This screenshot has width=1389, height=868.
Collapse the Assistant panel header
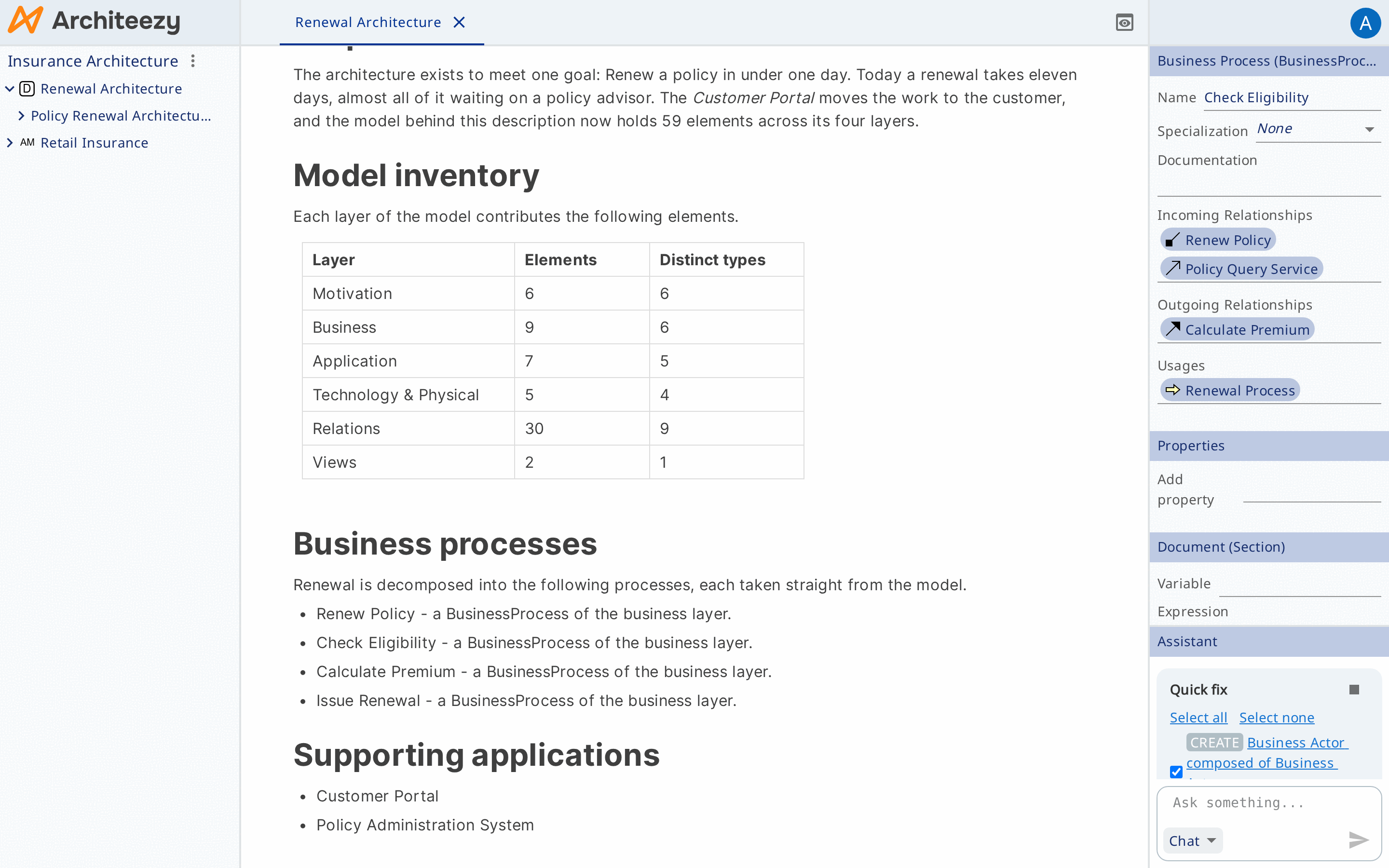(1268, 641)
